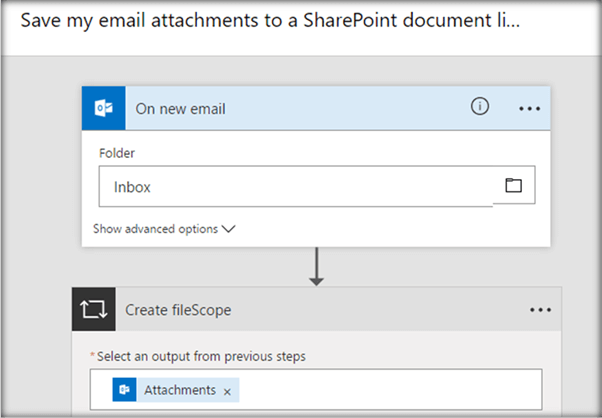
Task: Click the Inbox folder input field
Action: pyautogui.click(x=295, y=186)
